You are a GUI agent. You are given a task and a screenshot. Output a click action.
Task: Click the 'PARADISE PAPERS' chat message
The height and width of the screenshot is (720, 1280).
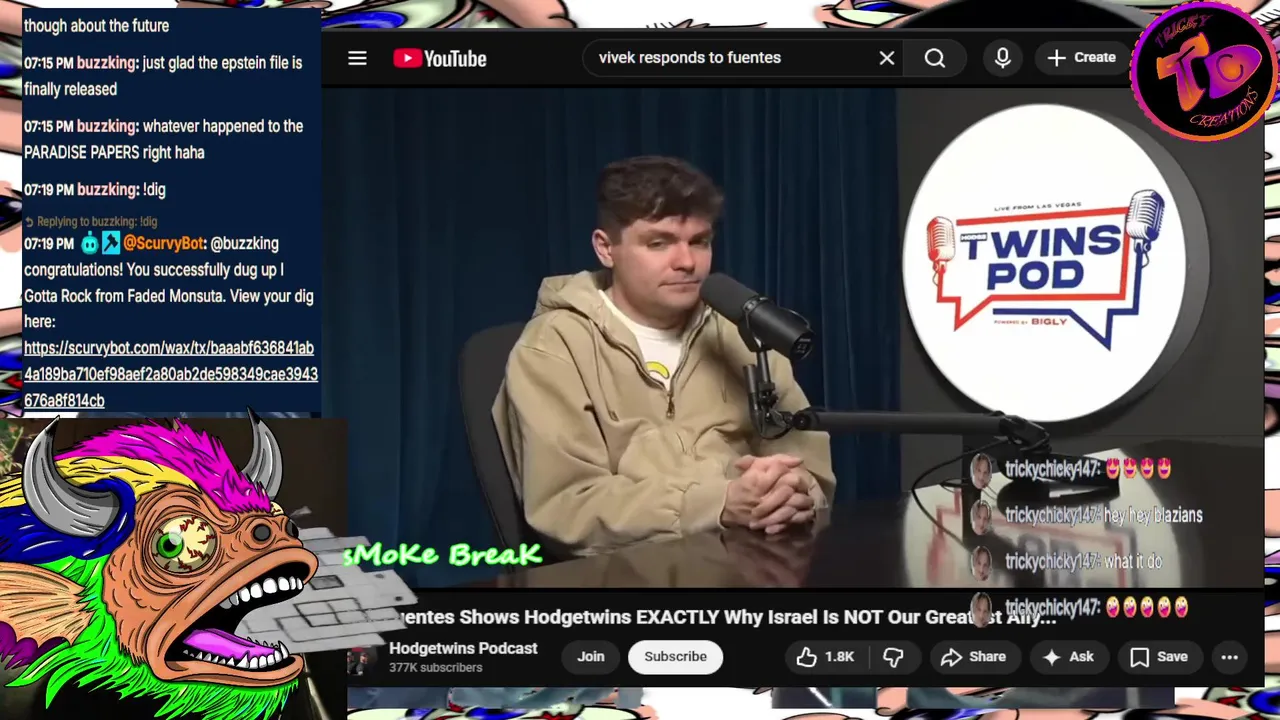pyautogui.click(x=164, y=139)
